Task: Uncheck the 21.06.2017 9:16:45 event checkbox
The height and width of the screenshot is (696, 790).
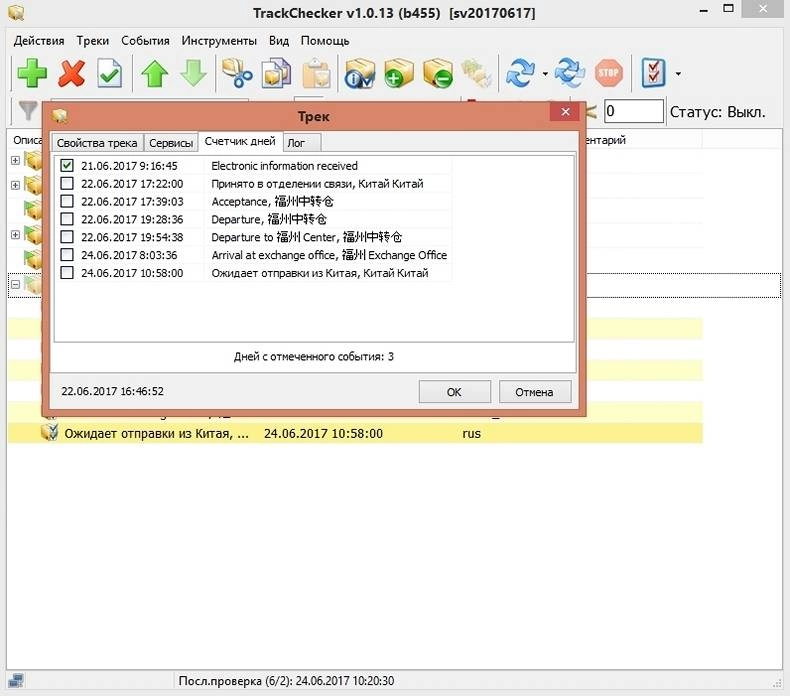Action: coord(67,165)
